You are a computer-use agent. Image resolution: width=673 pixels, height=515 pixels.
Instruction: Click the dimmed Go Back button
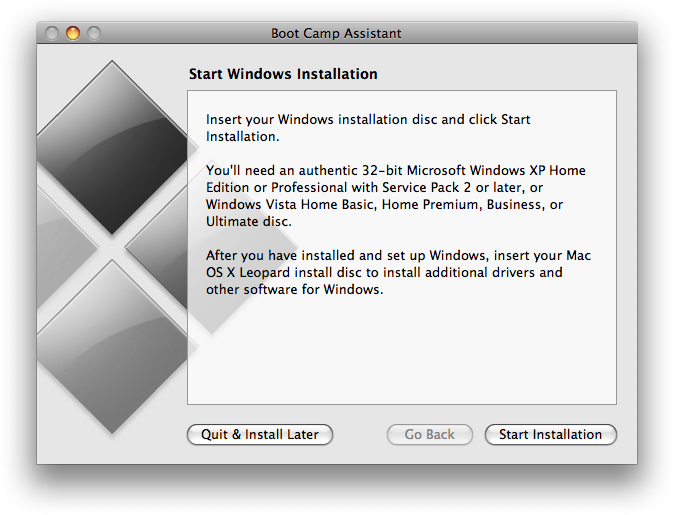click(x=430, y=434)
